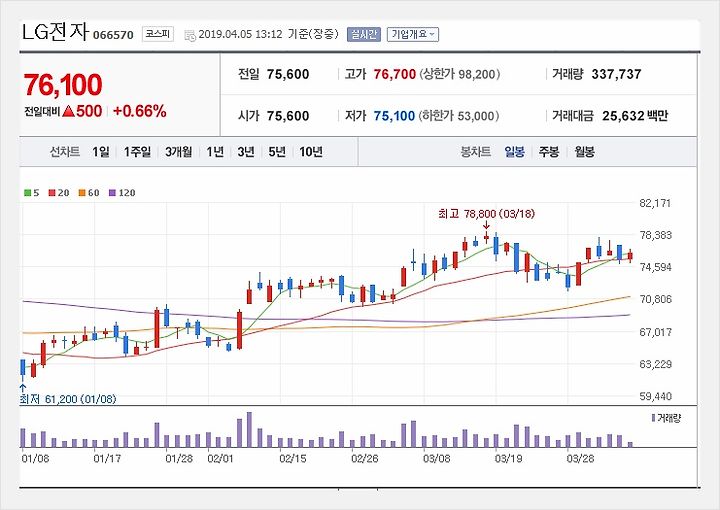Click the purple 거래량 volume legend marker
The image size is (720, 510).
tap(653, 418)
